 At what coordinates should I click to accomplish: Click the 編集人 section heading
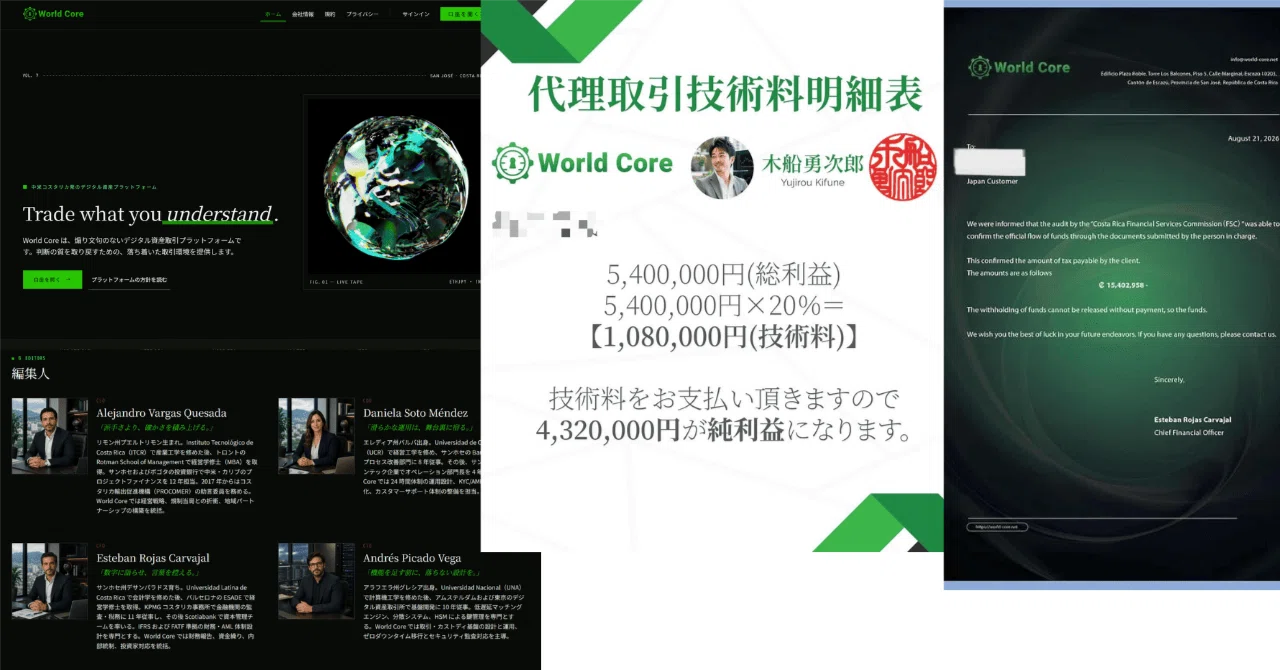(30, 373)
